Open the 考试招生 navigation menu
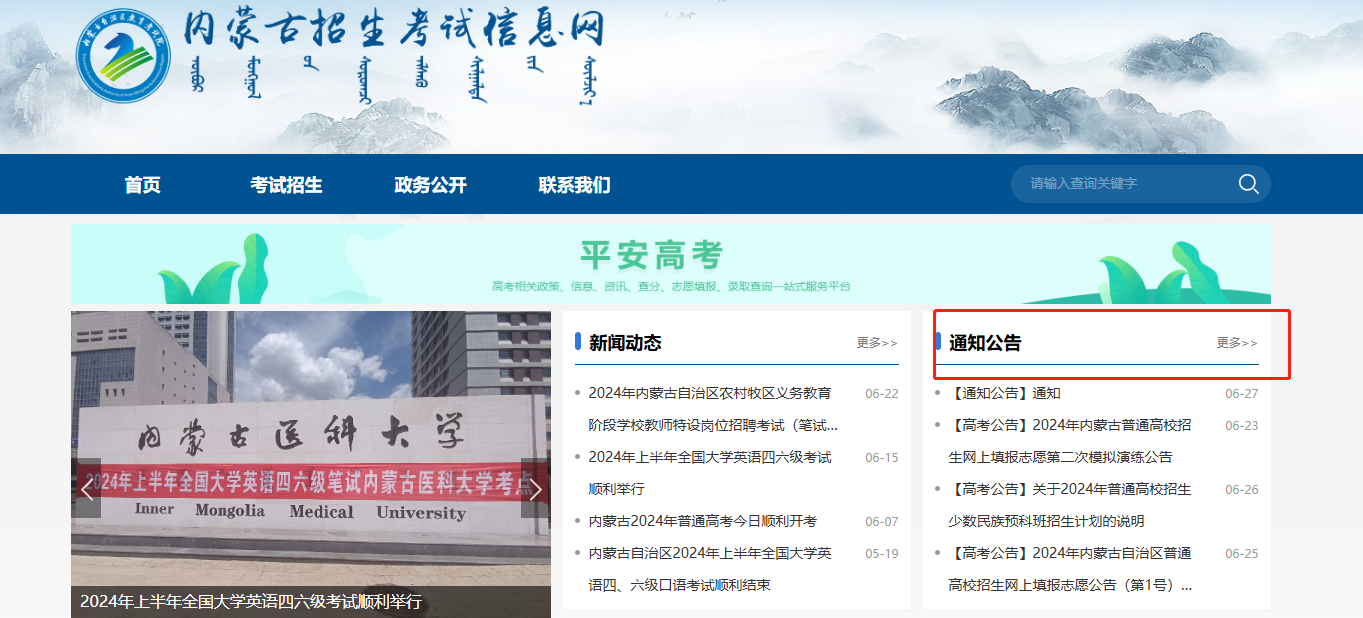The height and width of the screenshot is (618, 1363). (286, 185)
